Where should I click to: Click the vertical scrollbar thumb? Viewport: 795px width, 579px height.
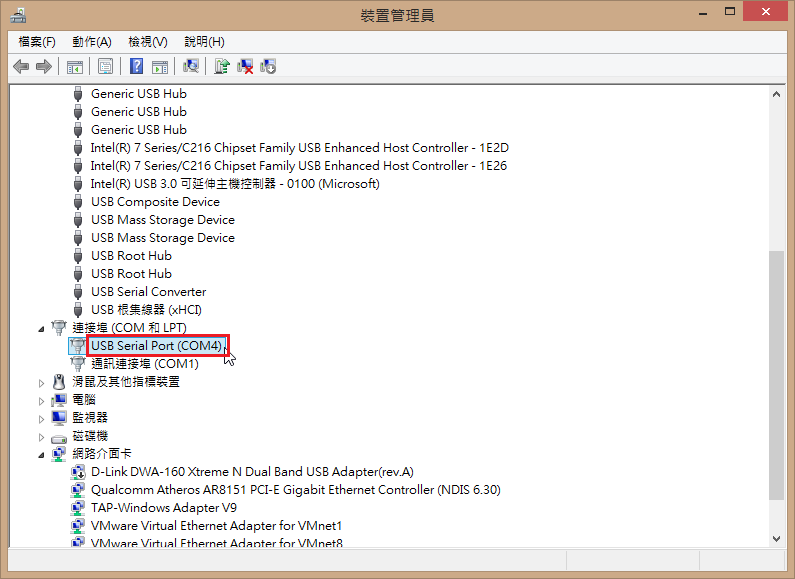click(776, 375)
